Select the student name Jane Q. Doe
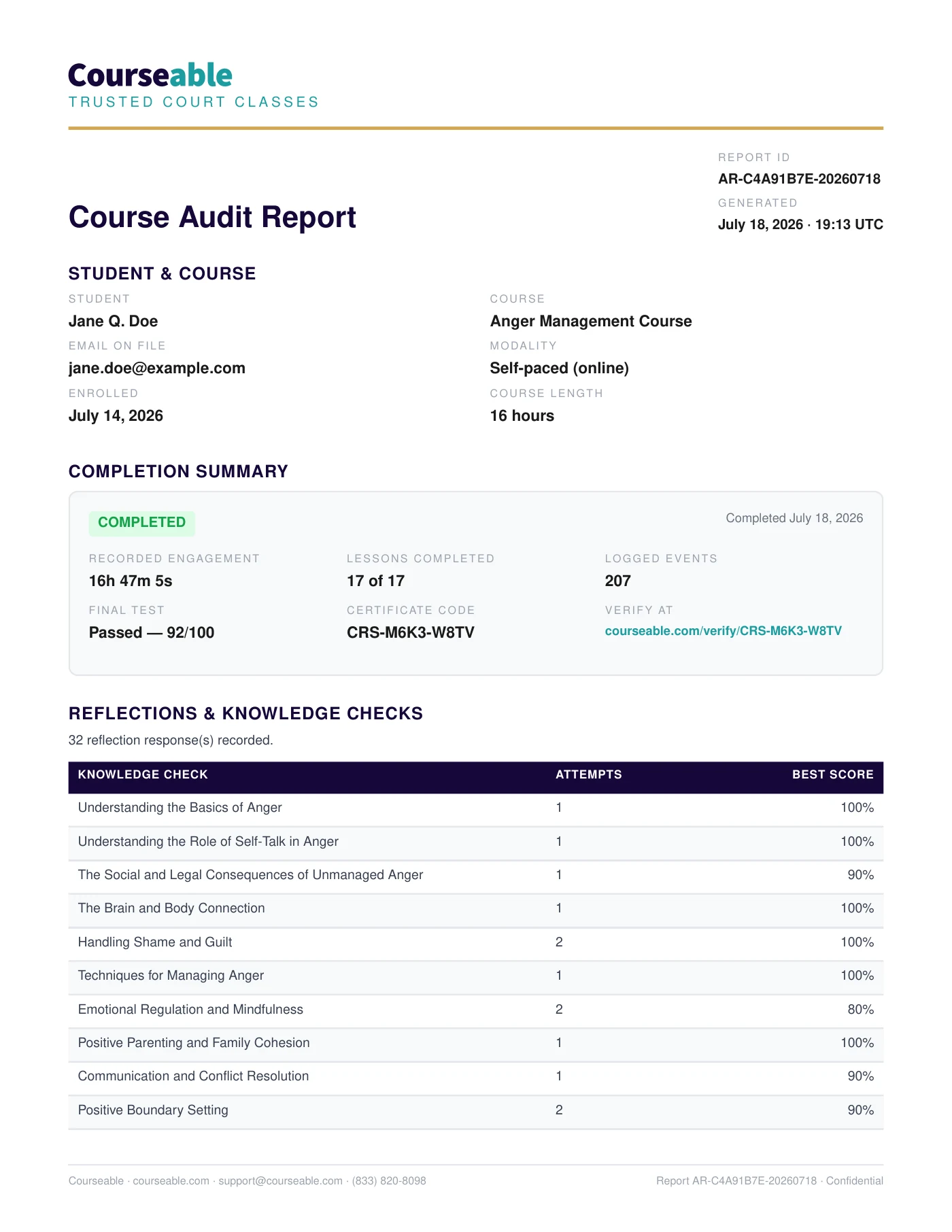The width and height of the screenshot is (952, 1232). pyautogui.click(x=113, y=321)
